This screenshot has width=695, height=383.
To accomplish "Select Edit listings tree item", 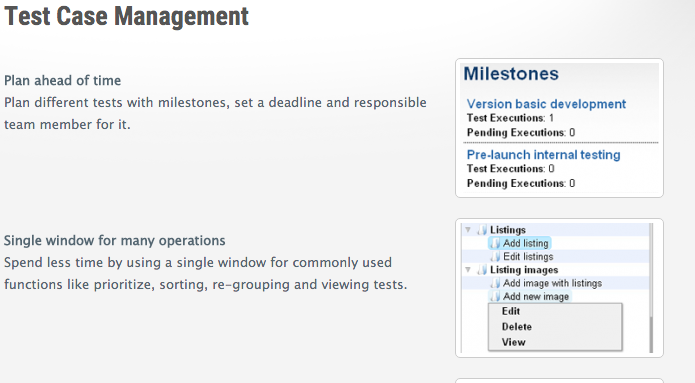I will (528, 256).
